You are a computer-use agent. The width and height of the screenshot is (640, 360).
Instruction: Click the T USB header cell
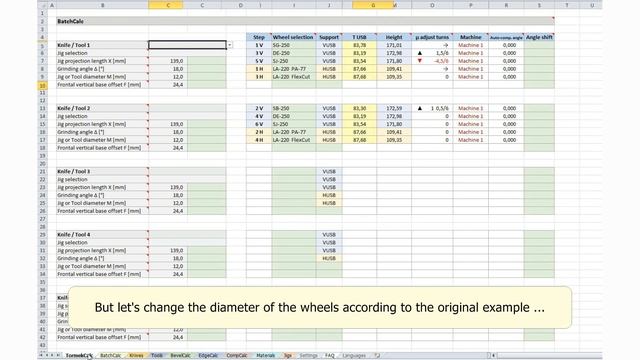360,37
